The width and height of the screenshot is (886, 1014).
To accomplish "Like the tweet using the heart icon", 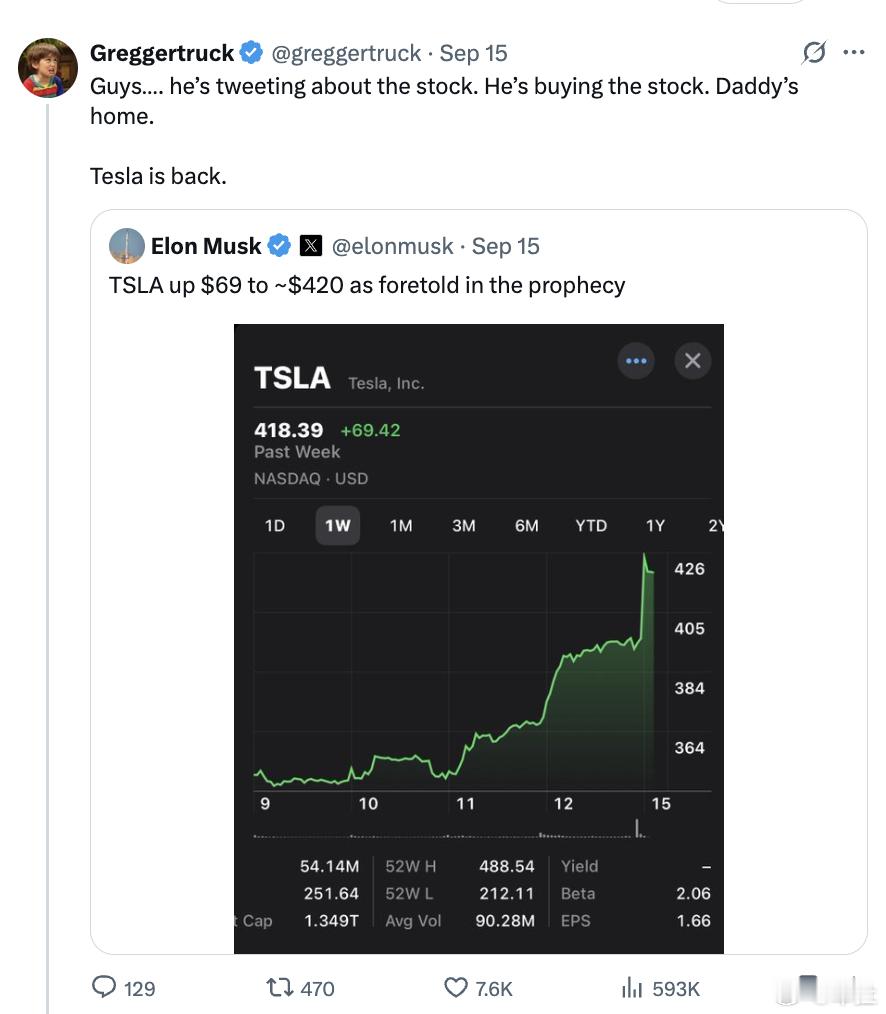I will 456,987.
